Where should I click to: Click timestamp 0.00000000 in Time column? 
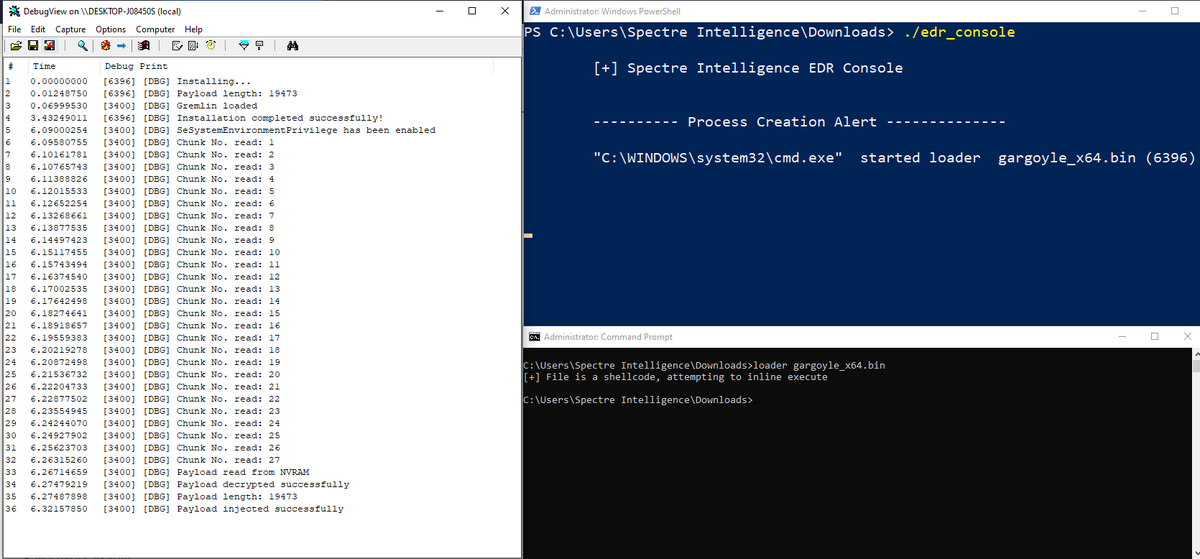(59, 81)
